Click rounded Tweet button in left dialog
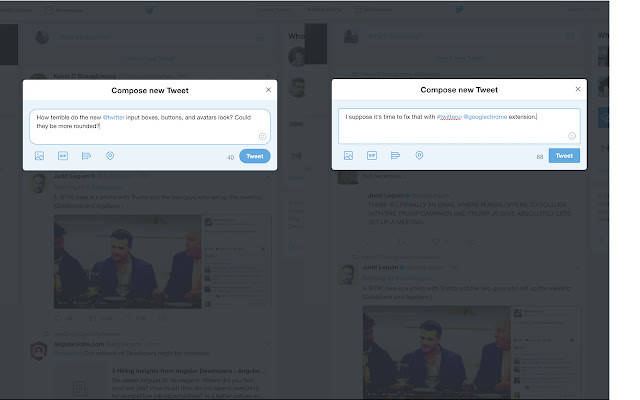This screenshot has width=640, height=400. click(x=255, y=156)
